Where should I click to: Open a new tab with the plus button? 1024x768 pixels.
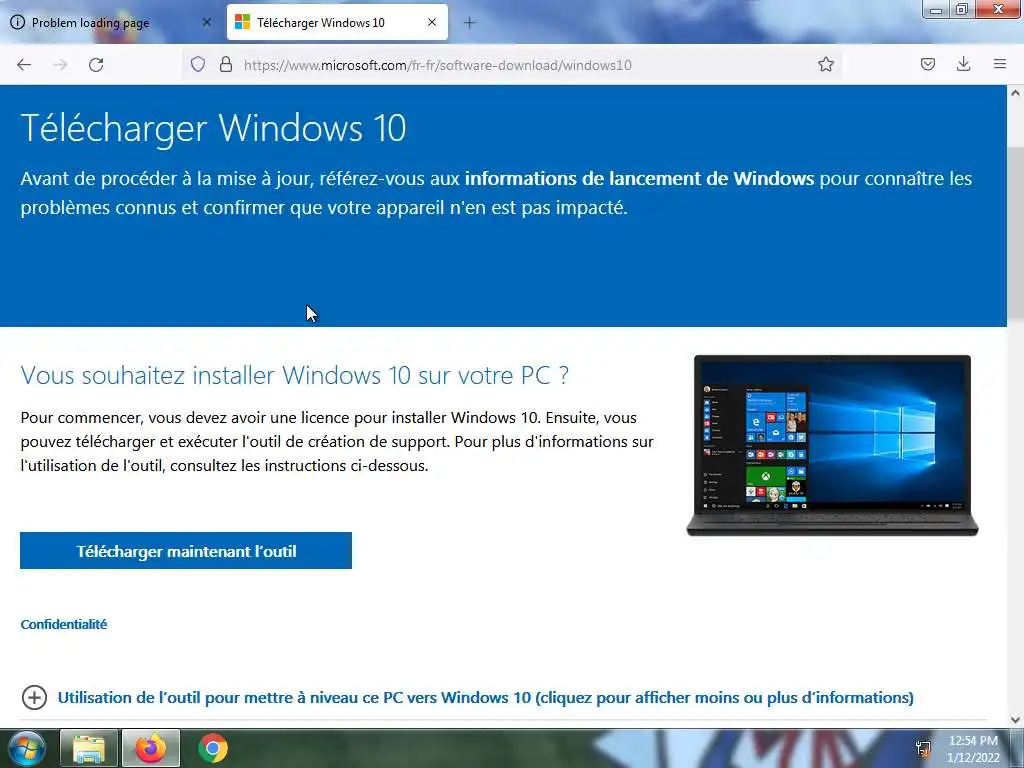point(469,23)
